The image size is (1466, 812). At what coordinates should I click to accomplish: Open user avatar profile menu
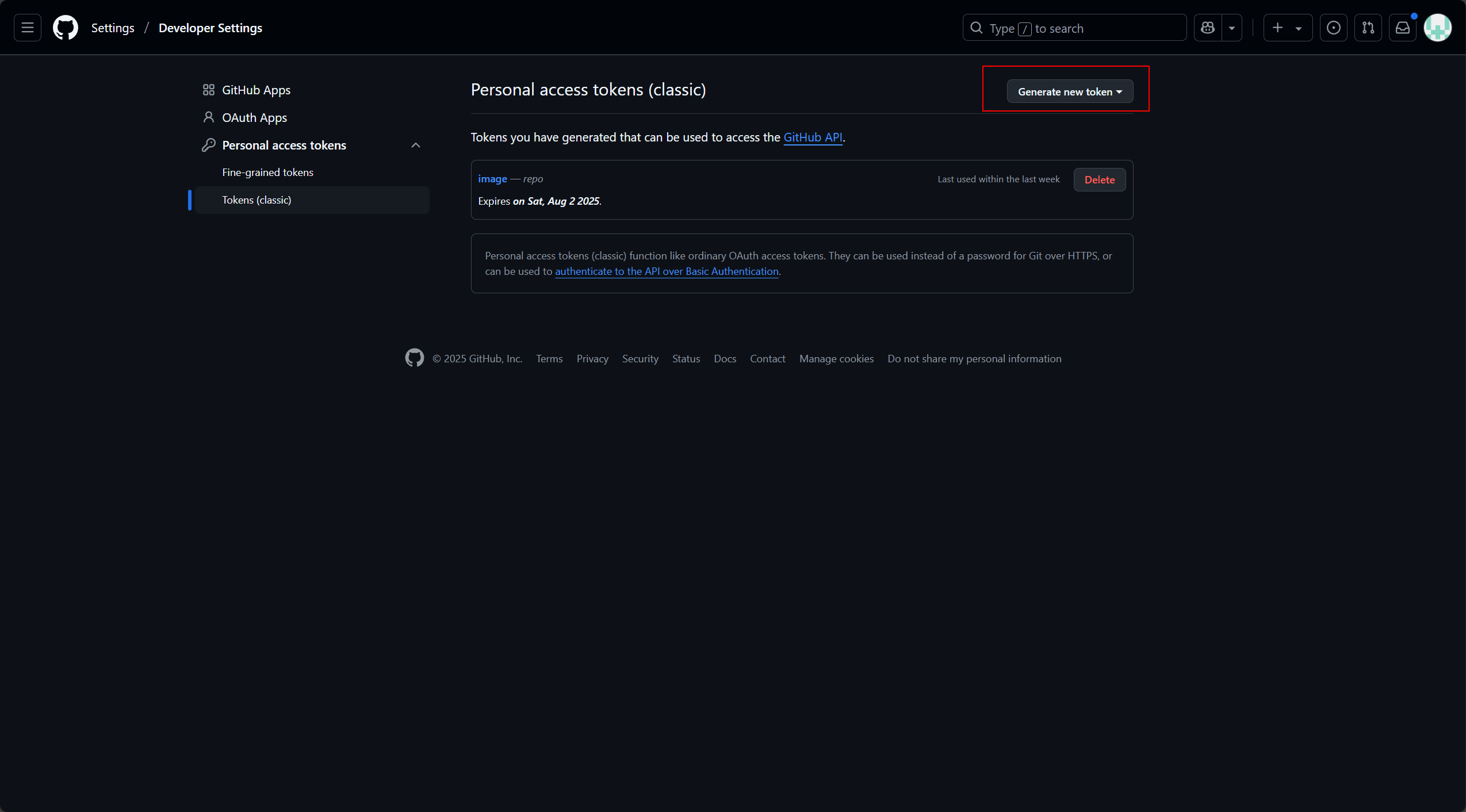[x=1437, y=28]
